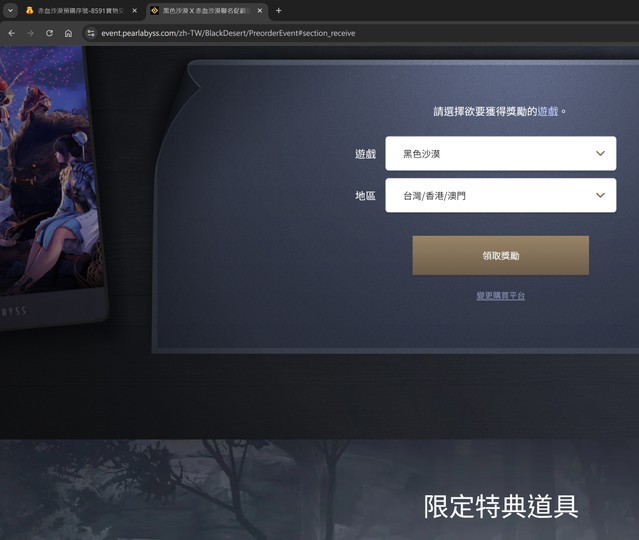
Task: Open a new browser tab
Action: [x=278, y=10]
